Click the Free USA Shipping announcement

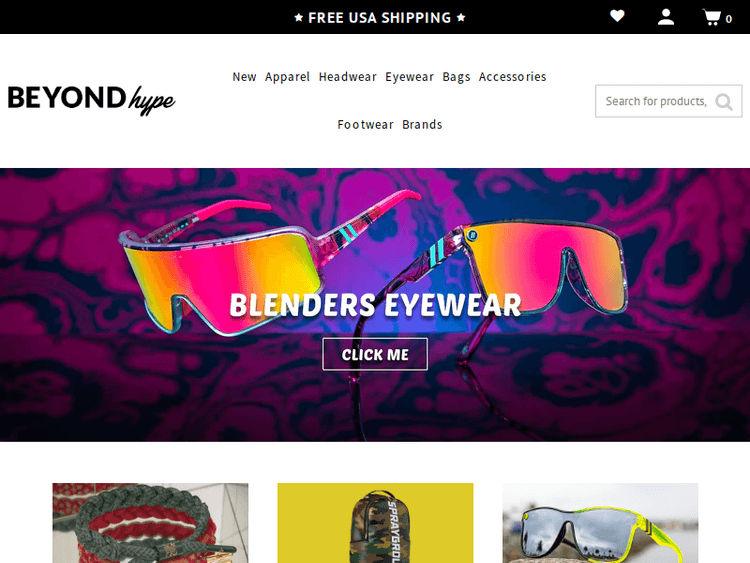point(379,18)
